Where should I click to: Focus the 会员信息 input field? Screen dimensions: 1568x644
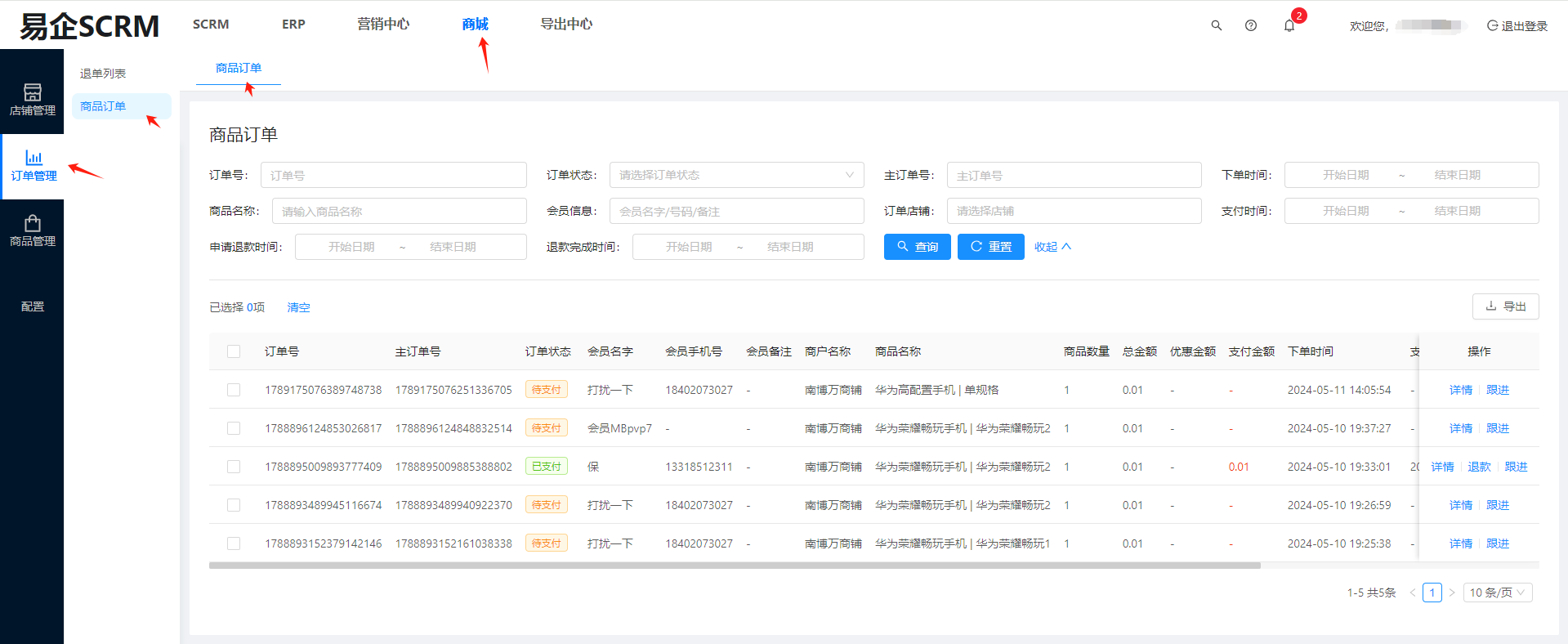[737, 211]
